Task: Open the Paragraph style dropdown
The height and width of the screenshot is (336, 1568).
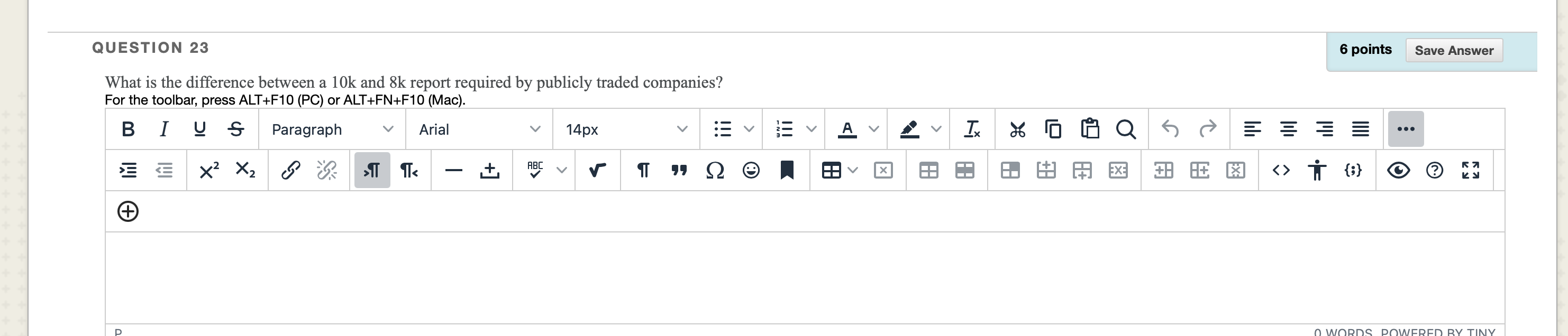Action: pyautogui.click(x=332, y=129)
